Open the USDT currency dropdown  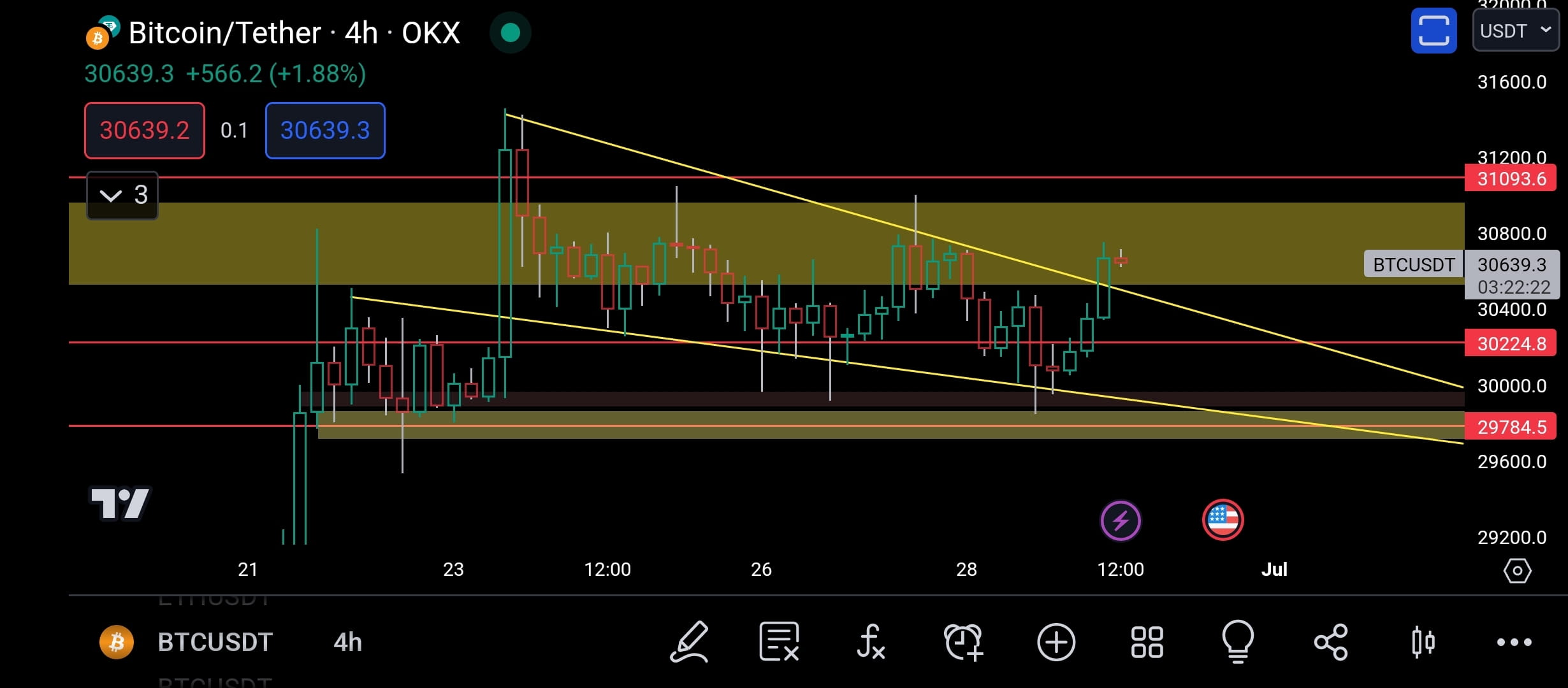tap(1515, 30)
